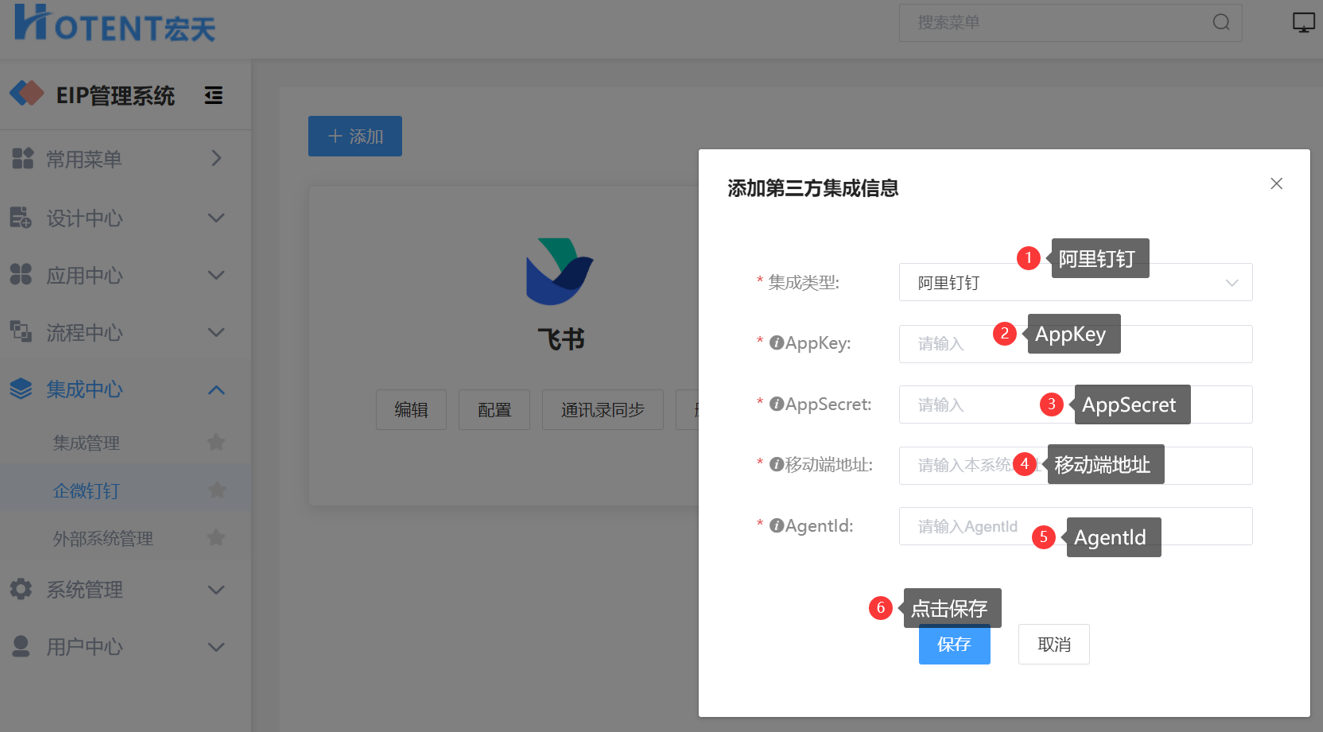Viewport: 1323px width, 732px height.
Task: Expand the 常用菜单 chevron
Action: [x=216, y=158]
